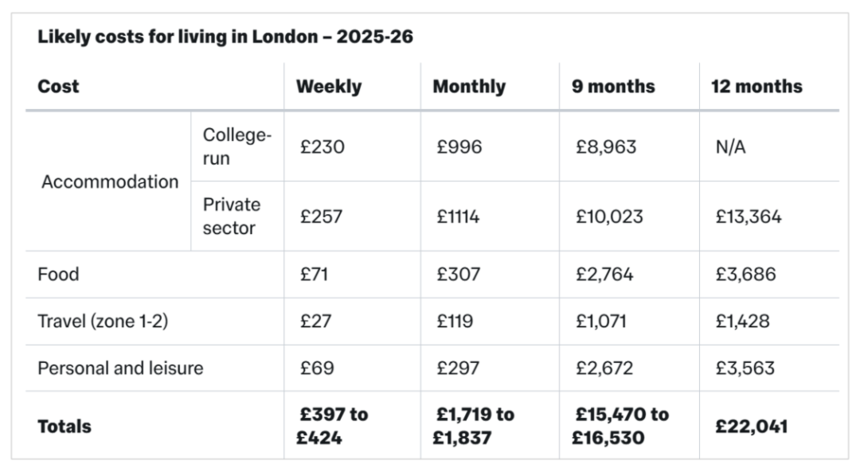860x472 pixels.
Task: Select the "£397 to £424" weekly total
Action: pyautogui.click(x=332, y=426)
